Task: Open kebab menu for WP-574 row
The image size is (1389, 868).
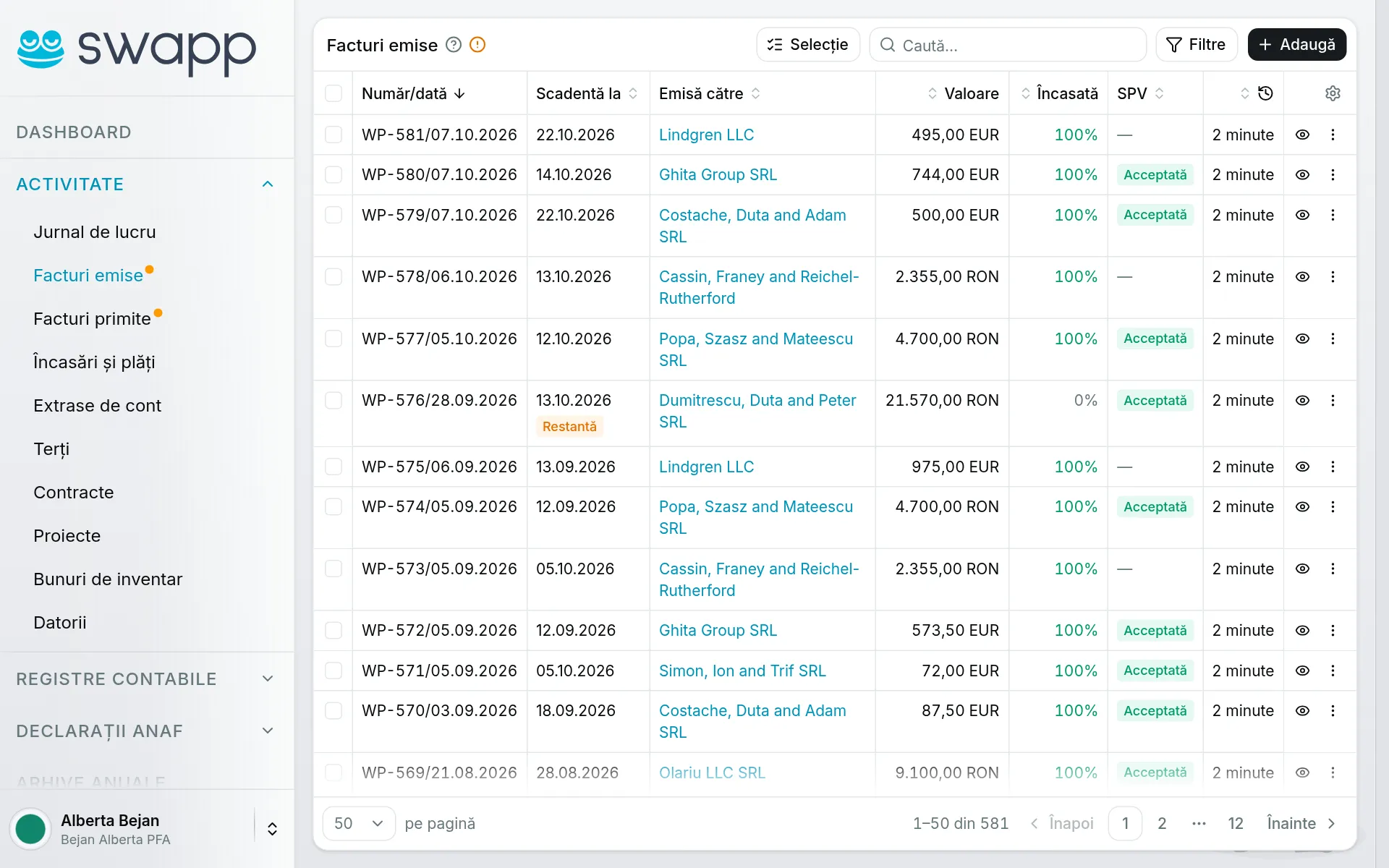Action: coord(1333,506)
